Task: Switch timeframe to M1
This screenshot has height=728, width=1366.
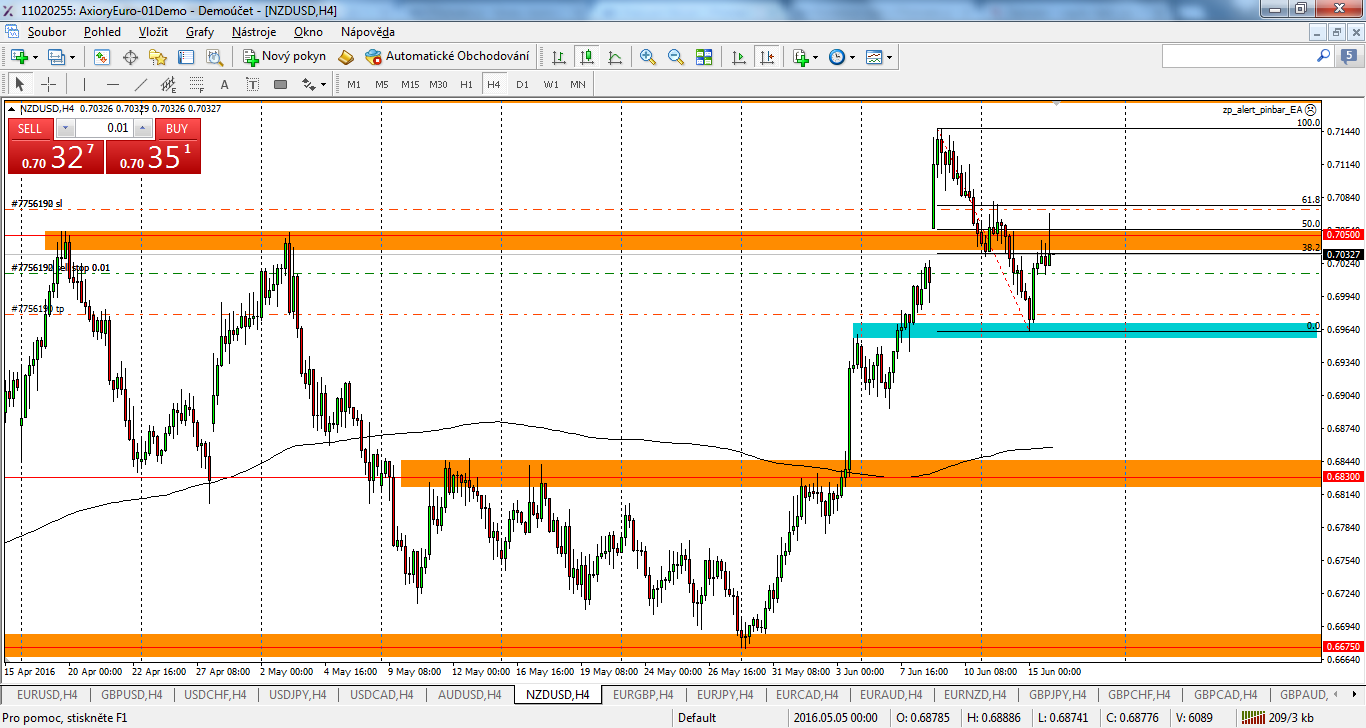Action: [x=354, y=84]
